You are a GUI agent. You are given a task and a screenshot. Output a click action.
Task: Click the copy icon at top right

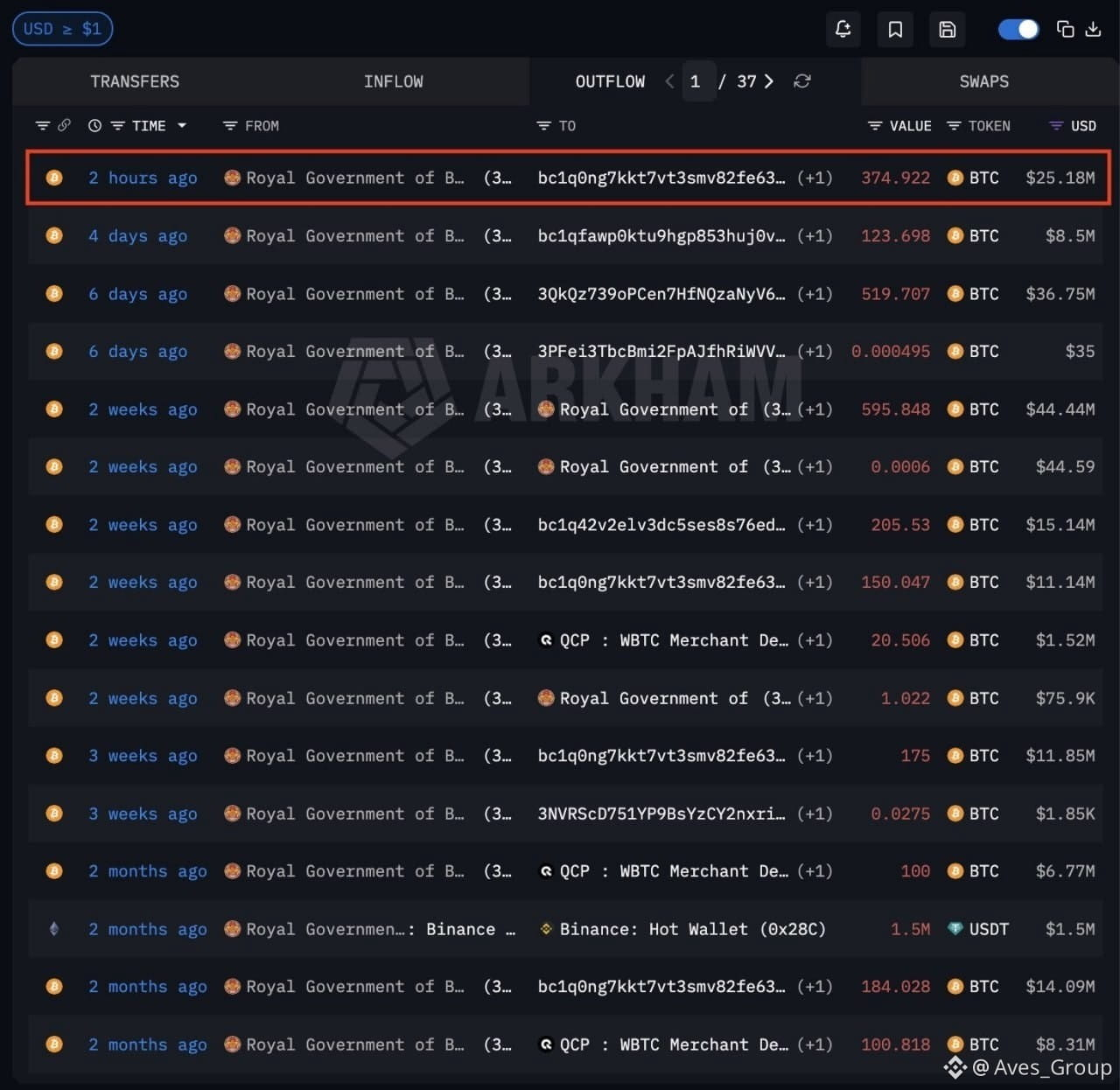click(x=1065, y=29)
